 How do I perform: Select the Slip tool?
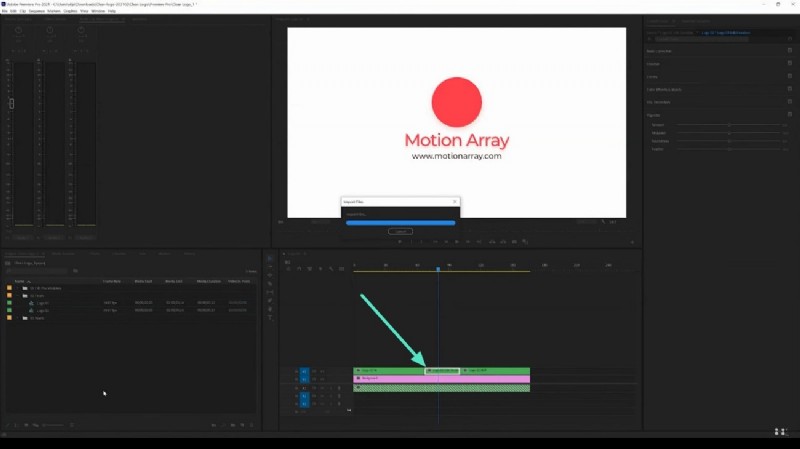click(x=270, y=292)
